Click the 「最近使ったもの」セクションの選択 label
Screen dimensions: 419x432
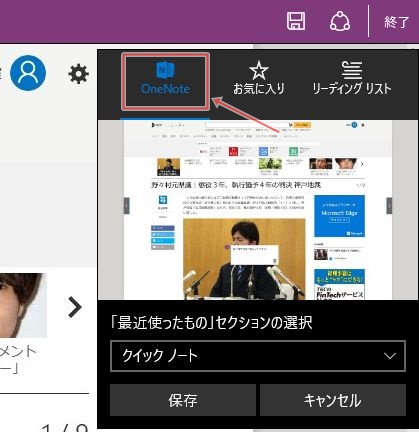(x=211, y=323)
